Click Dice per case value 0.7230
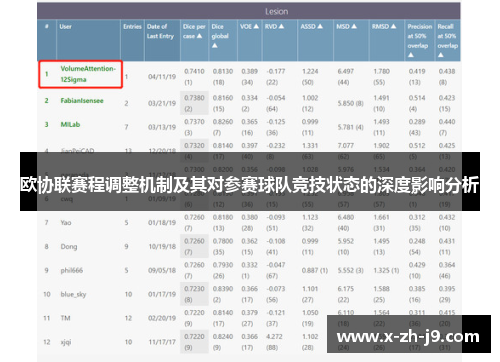 pyautogui.click(x=194, y=289)
